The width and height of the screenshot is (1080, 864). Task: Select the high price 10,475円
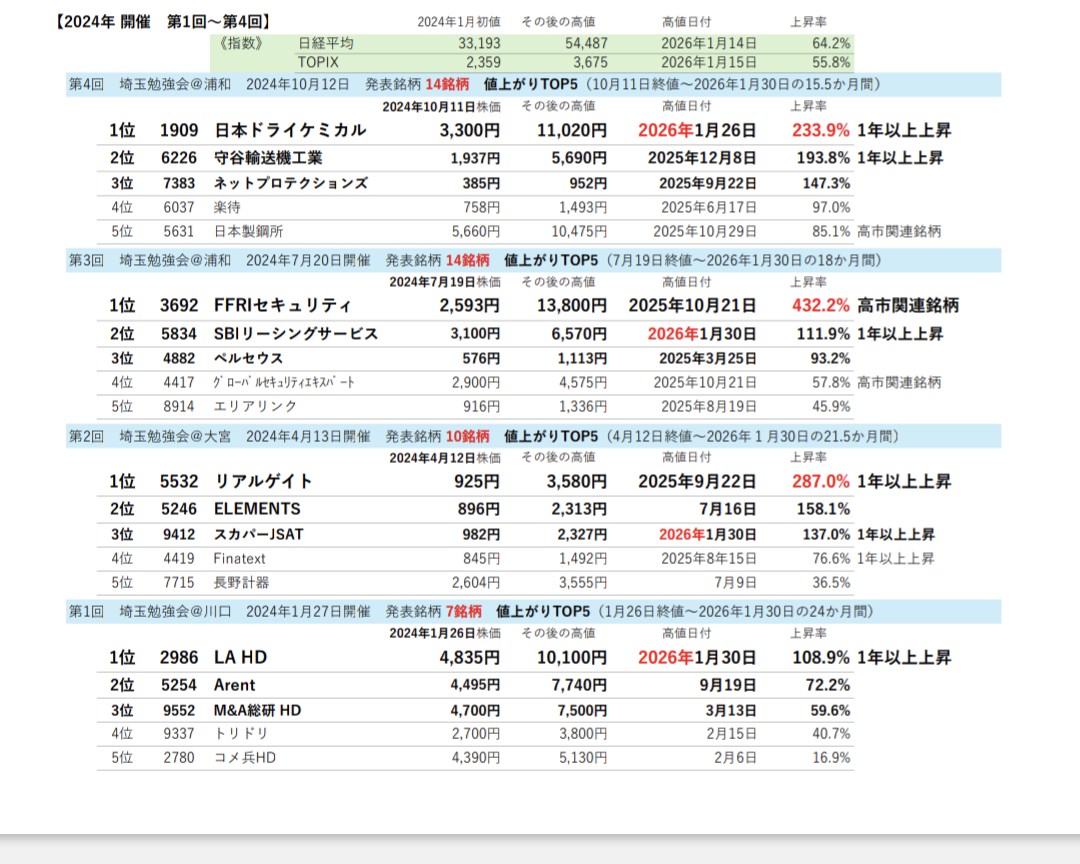[579, 232]
